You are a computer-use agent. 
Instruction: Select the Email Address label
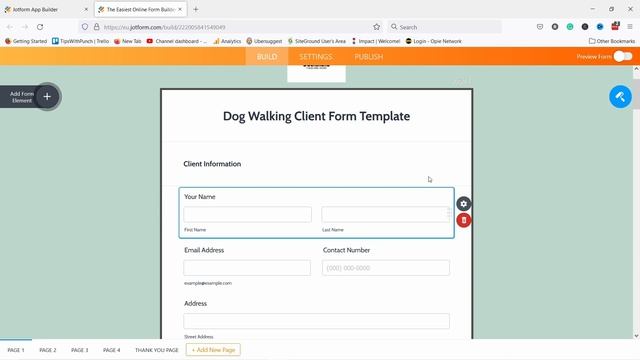click(x=204, y=250)
